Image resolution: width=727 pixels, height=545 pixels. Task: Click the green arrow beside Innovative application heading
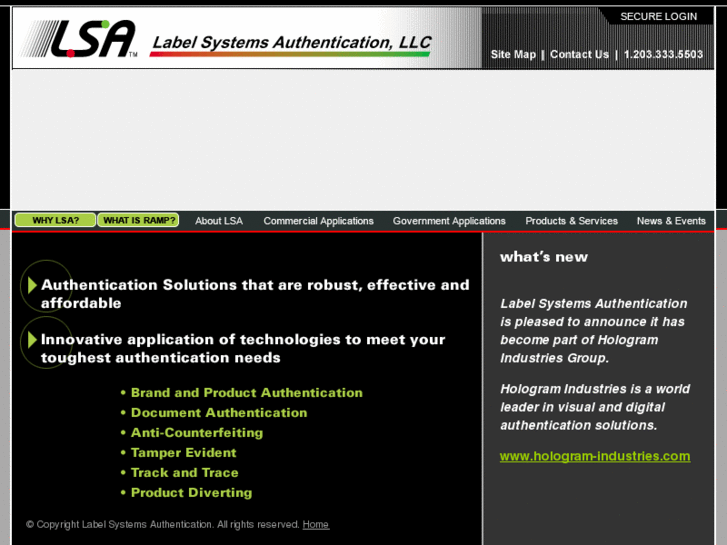(x=32, y=340)
